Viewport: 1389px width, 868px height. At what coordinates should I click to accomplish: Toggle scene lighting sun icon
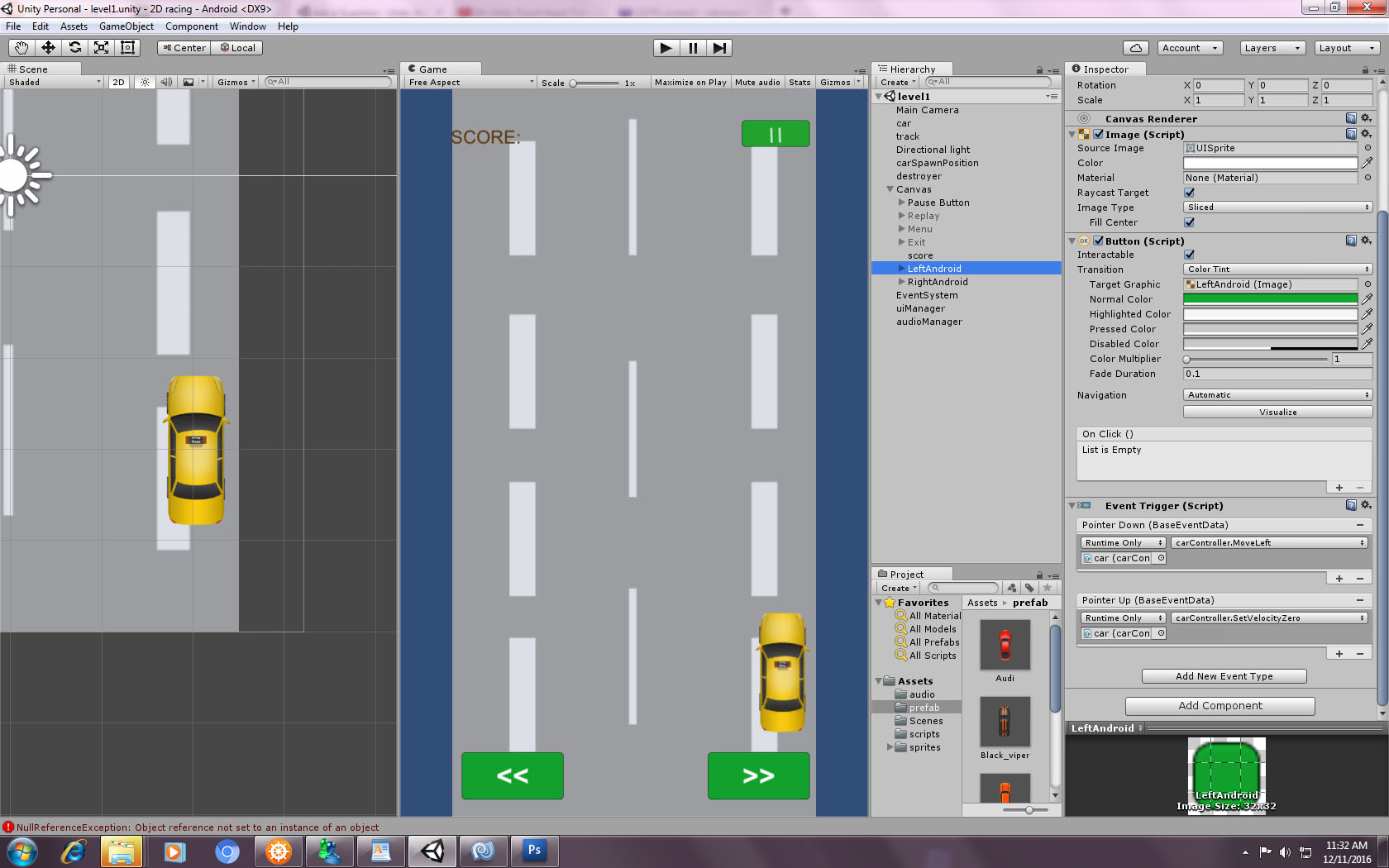(146, 82)
